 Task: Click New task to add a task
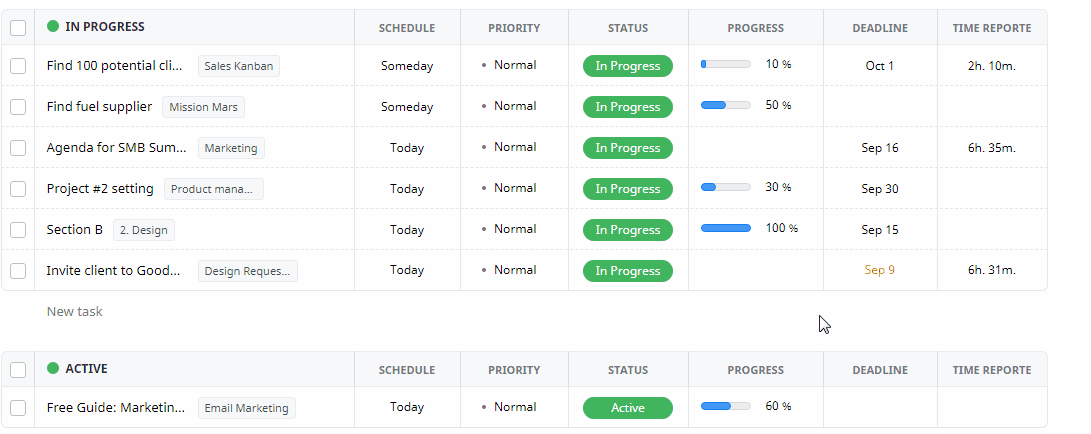pos(74,312)
